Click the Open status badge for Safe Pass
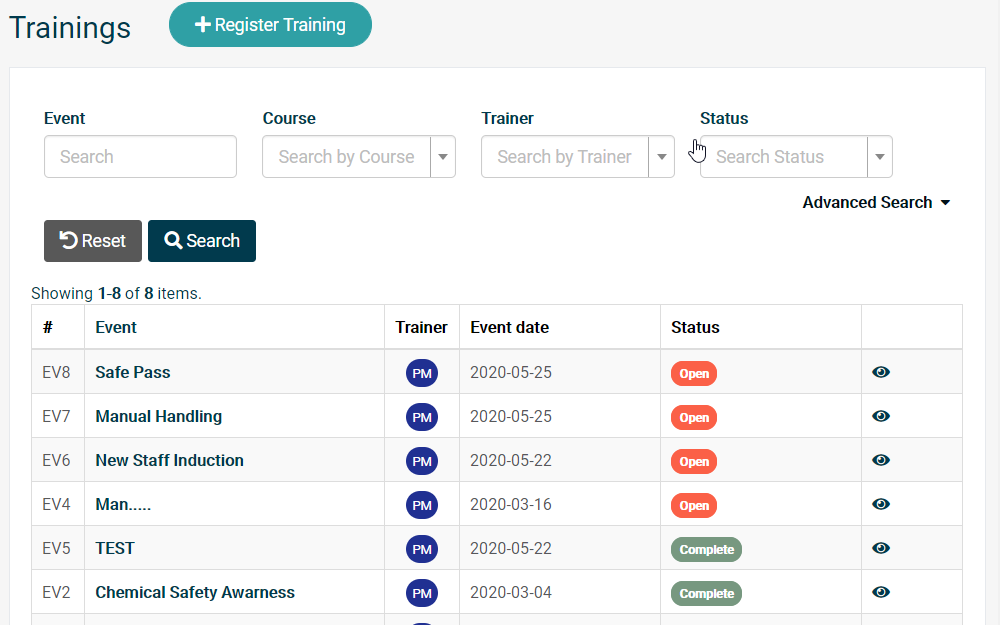The image size is (1000, 625). pyautogui.click(x=694, y=374)
